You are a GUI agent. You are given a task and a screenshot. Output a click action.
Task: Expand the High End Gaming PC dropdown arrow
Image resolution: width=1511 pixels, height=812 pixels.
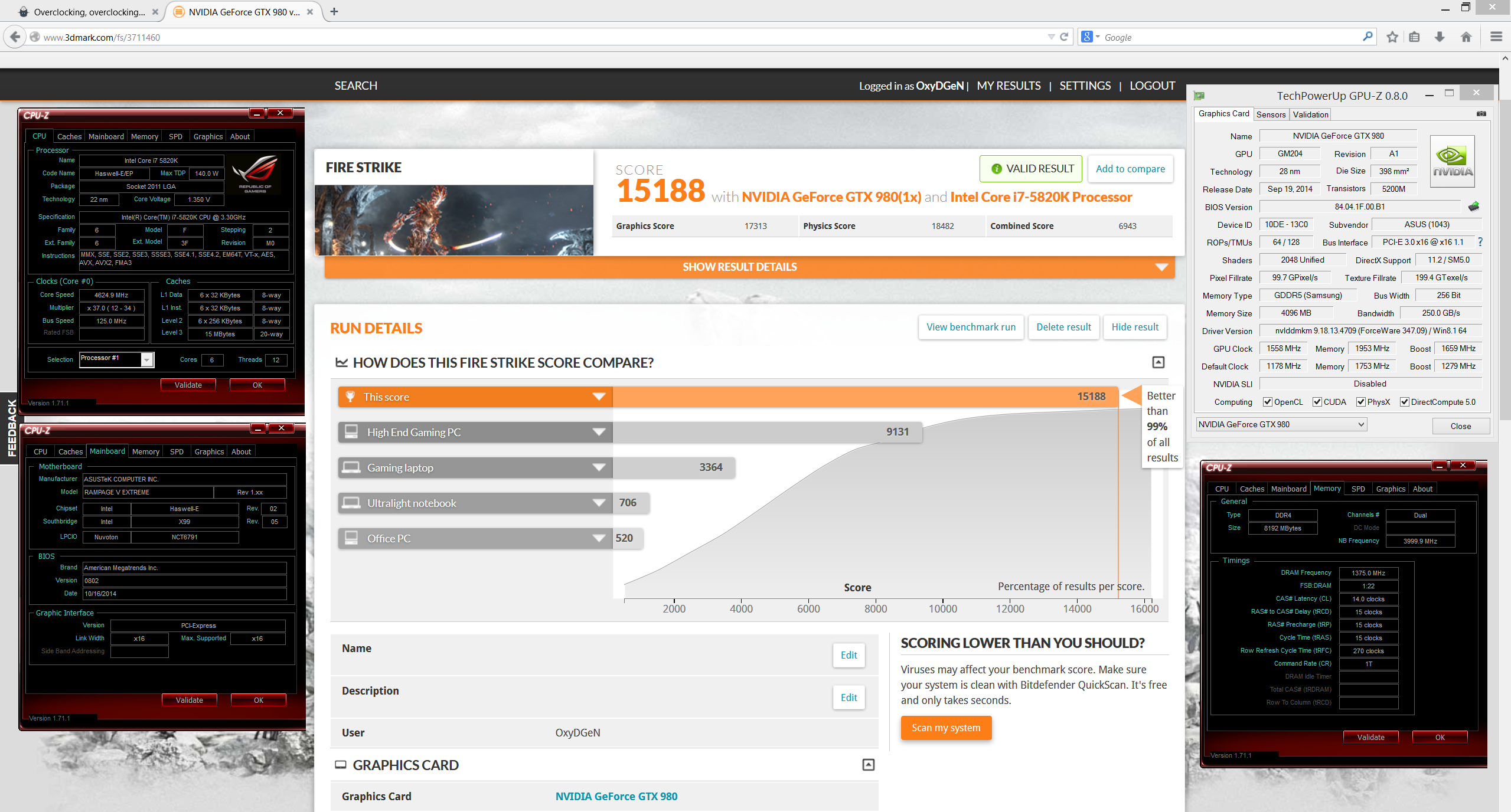pos(599,432)
